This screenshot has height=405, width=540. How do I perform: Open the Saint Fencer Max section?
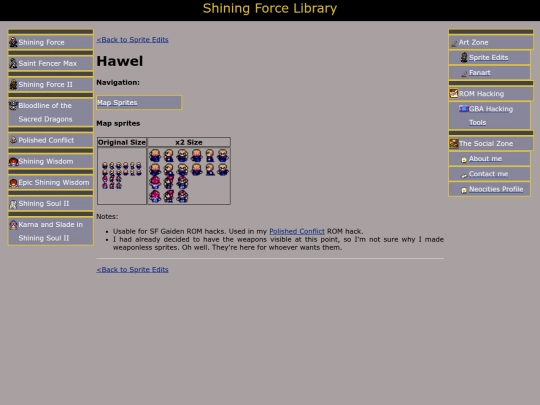point(48,63)
